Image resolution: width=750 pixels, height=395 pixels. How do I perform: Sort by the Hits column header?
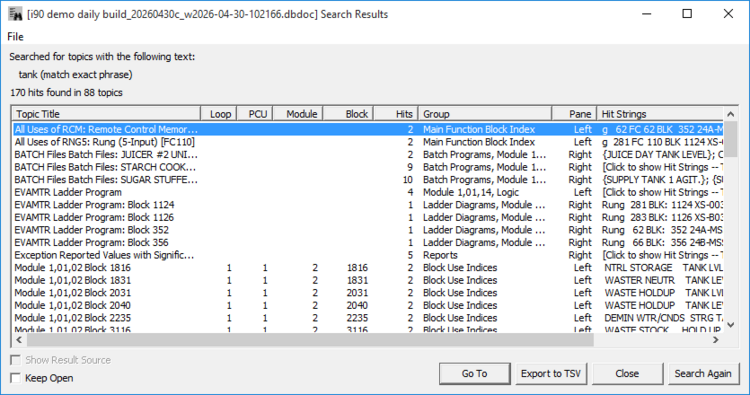point(396,114)
